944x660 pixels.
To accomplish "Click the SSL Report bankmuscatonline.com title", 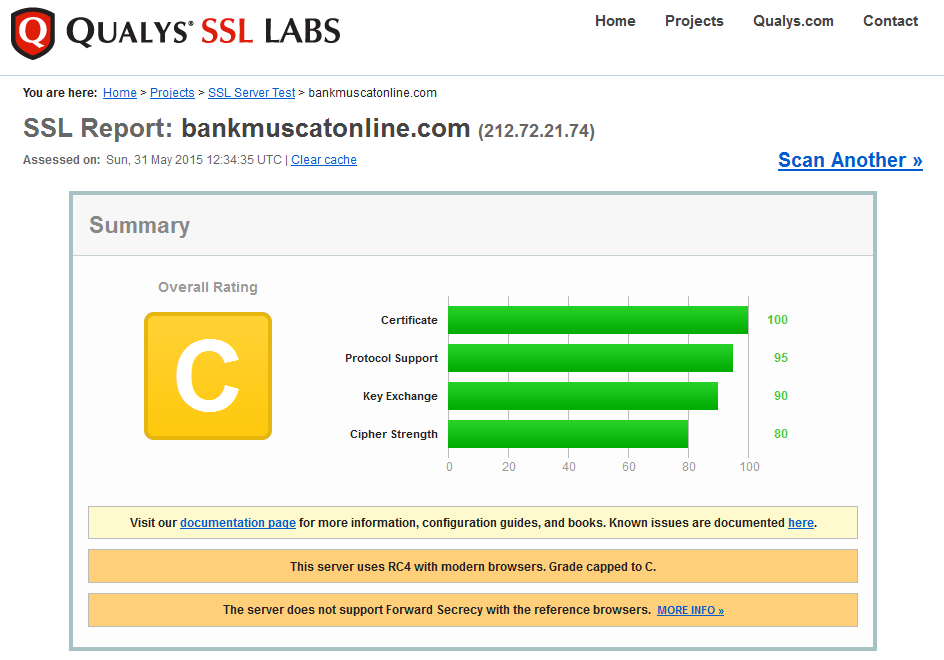I will (246, 128).
